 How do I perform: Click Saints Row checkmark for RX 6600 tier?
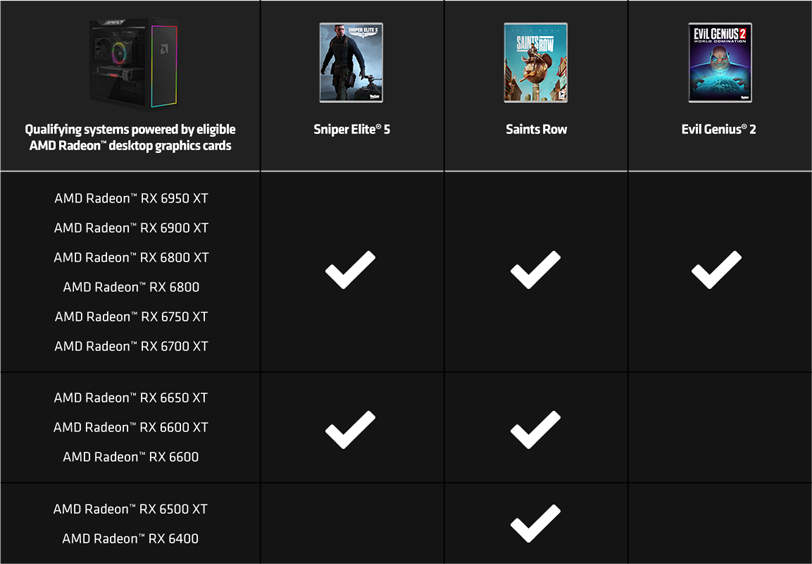[535, 430]
